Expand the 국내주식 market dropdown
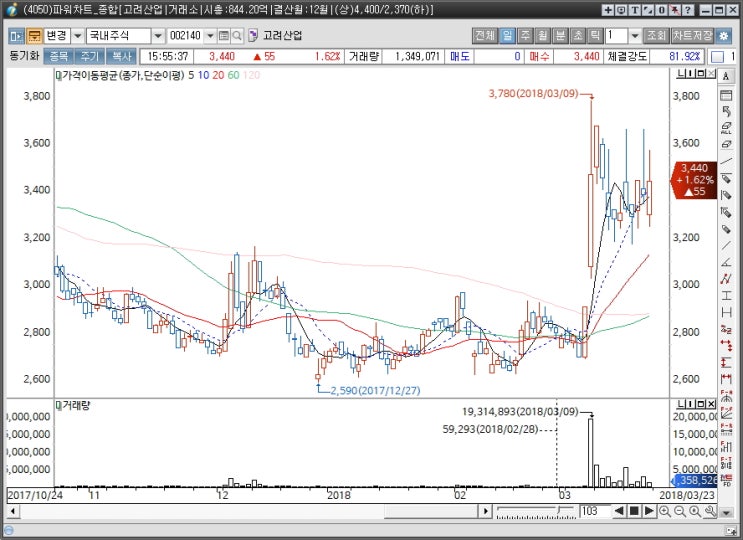The width and height of the screenshot is (743, 540). pos(158,36)
